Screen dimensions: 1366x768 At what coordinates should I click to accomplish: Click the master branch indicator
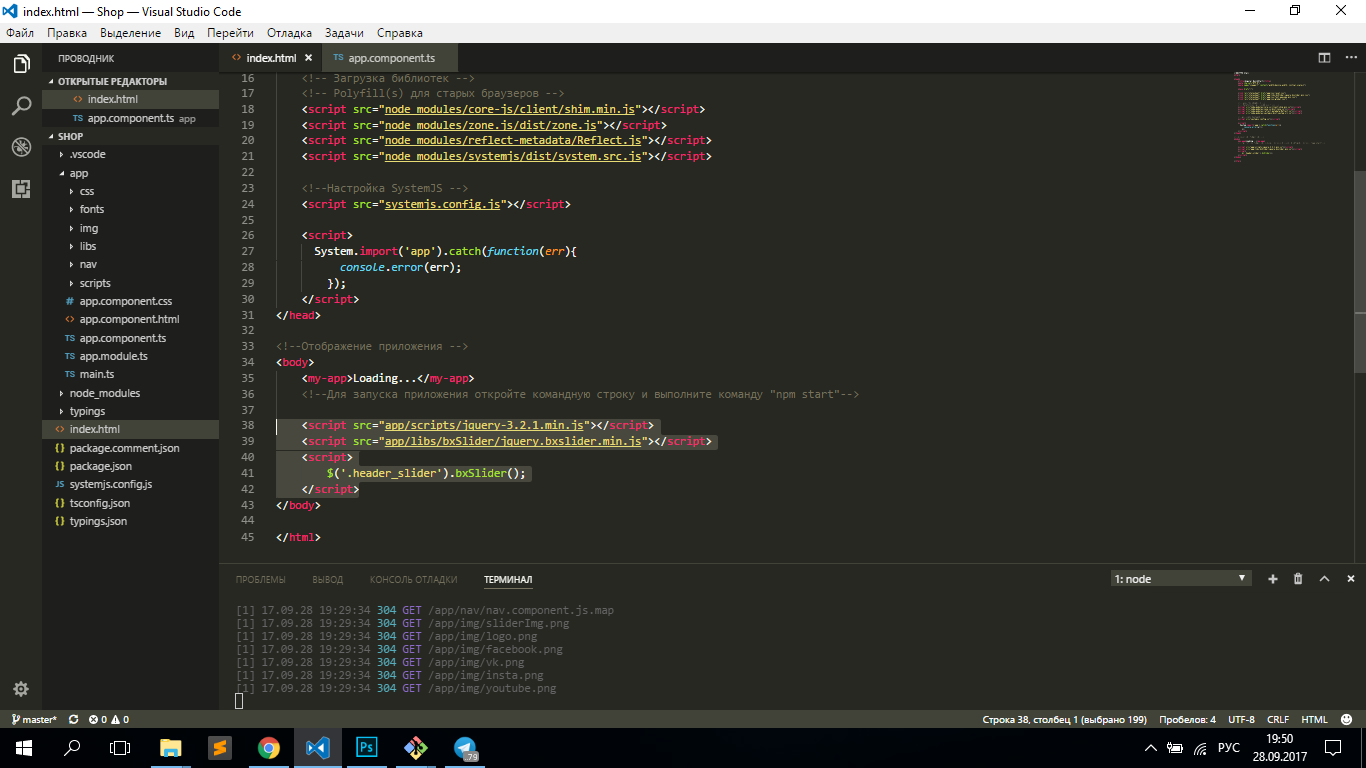click(x=34, y=719)
